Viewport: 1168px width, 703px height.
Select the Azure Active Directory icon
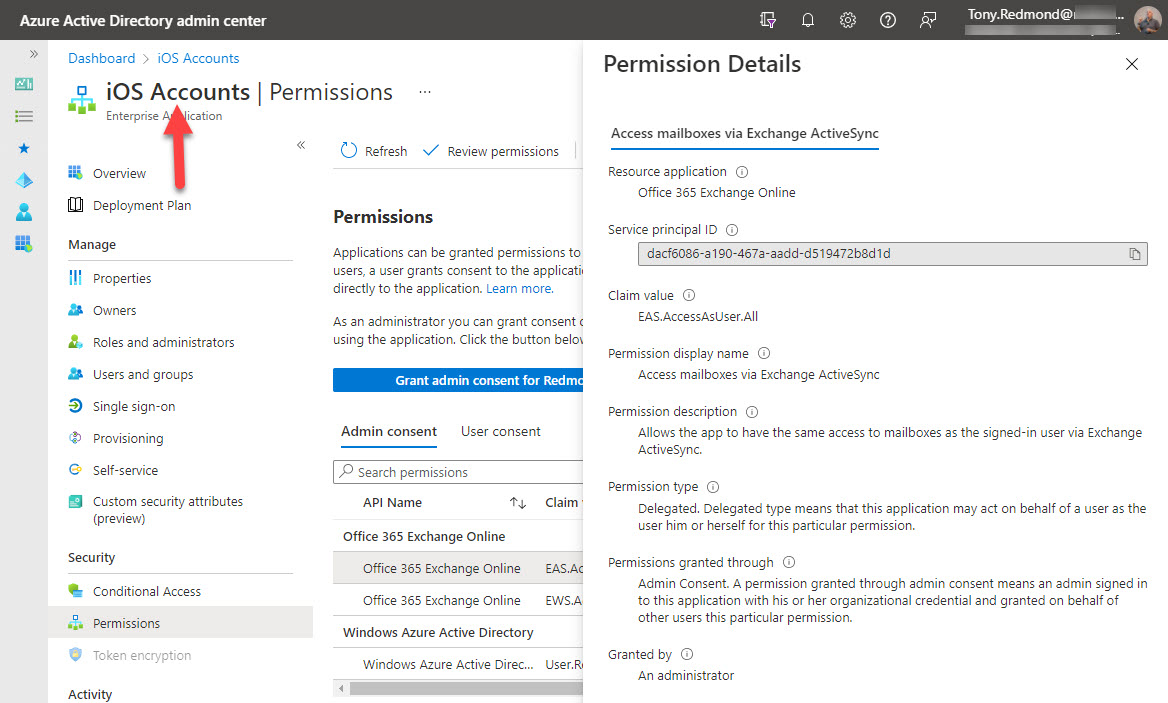pyautogui.click(x=24, y=180)
